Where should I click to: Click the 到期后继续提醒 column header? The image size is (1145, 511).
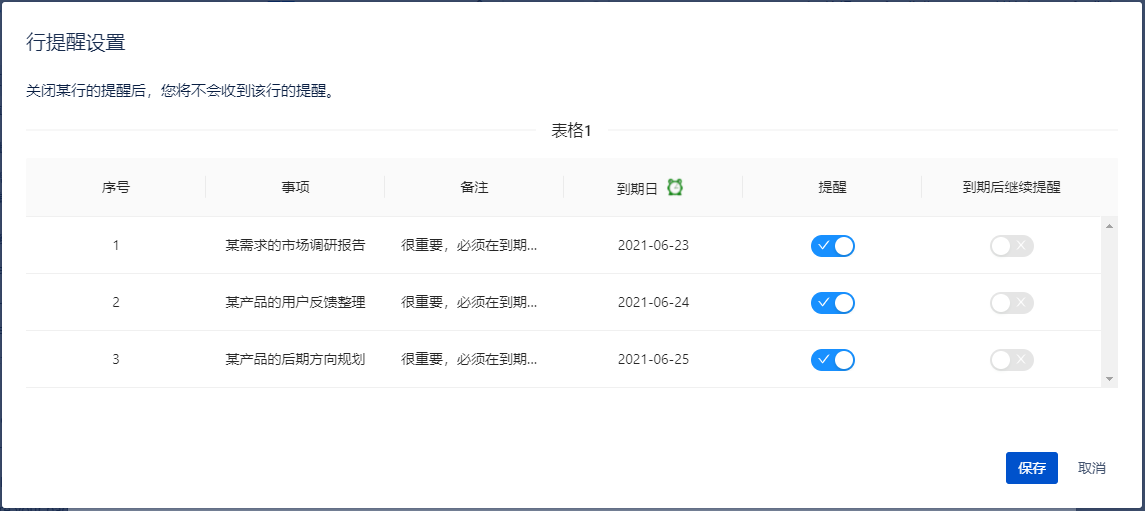pos(1011,187)
